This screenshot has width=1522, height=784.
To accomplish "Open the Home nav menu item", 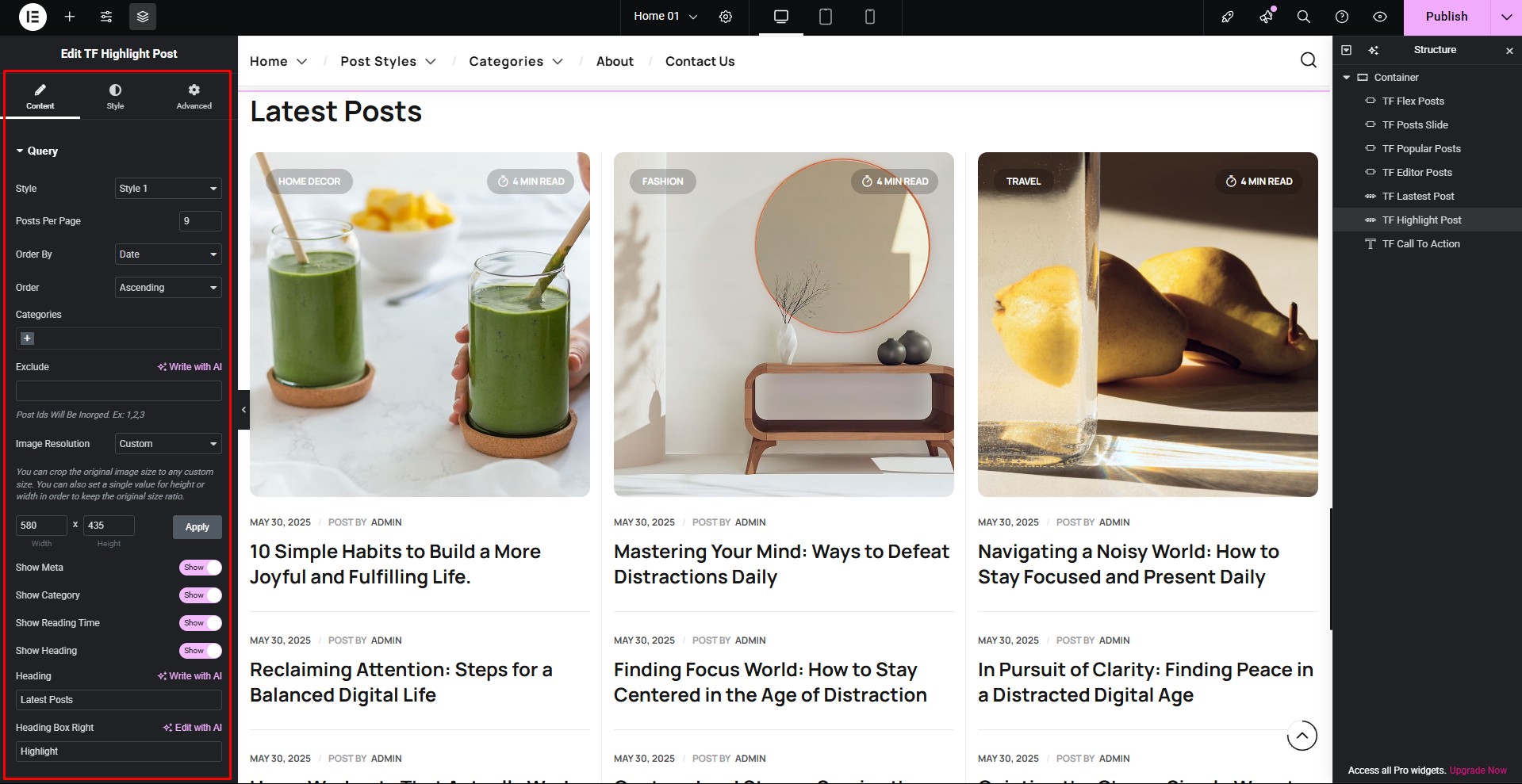I will (278, 61).
